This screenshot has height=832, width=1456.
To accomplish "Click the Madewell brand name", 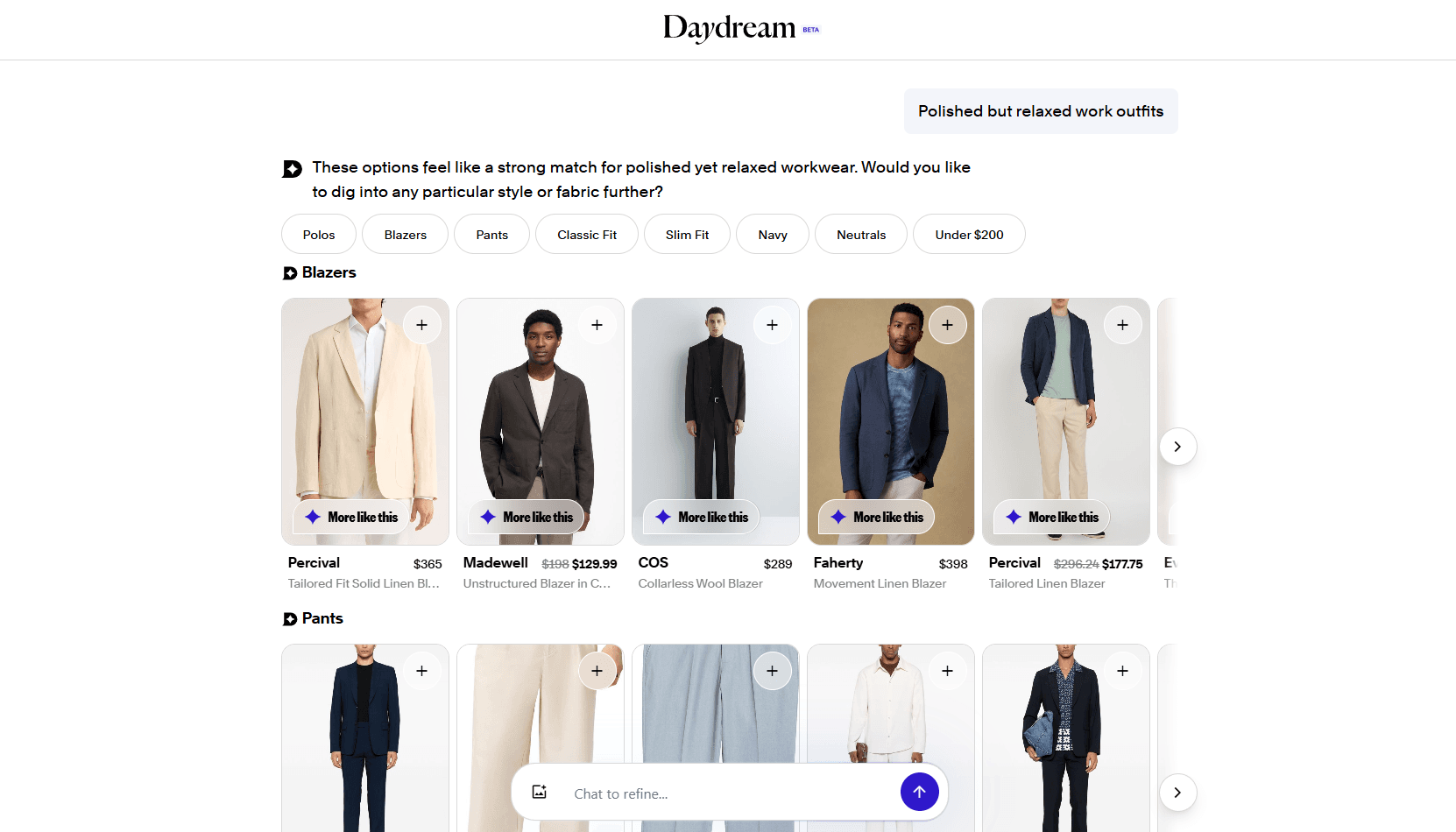I will (x=496, y=562).
